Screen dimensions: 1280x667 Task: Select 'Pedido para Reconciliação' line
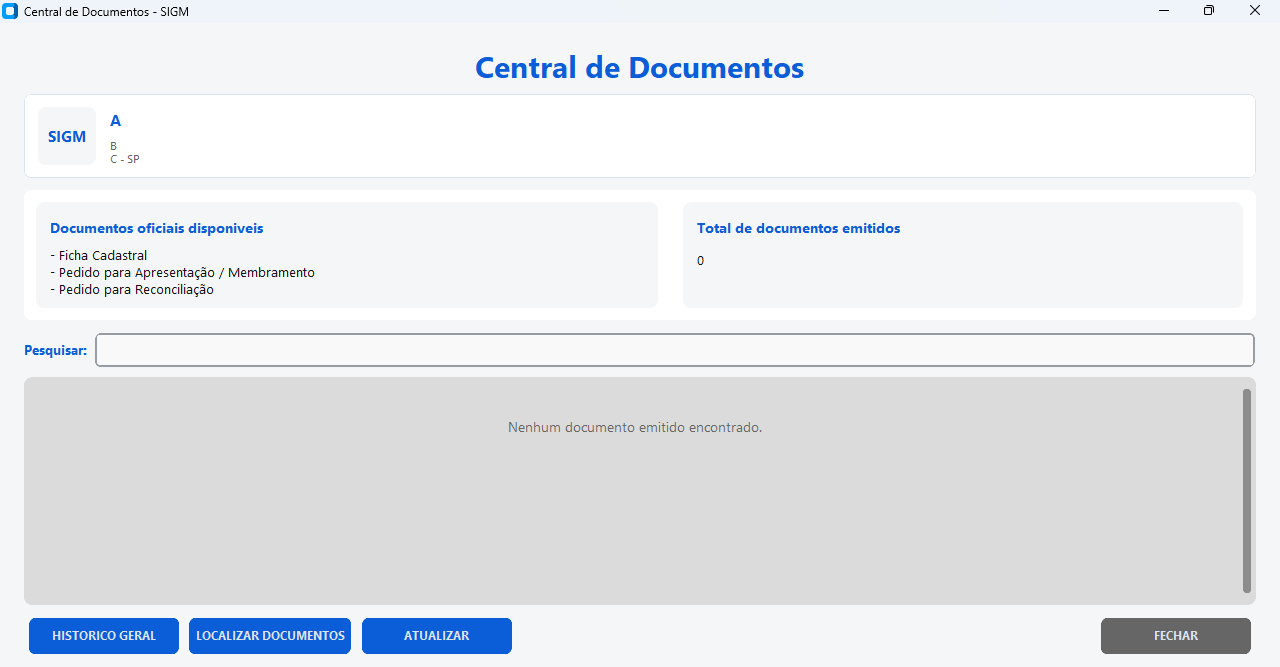132,290
